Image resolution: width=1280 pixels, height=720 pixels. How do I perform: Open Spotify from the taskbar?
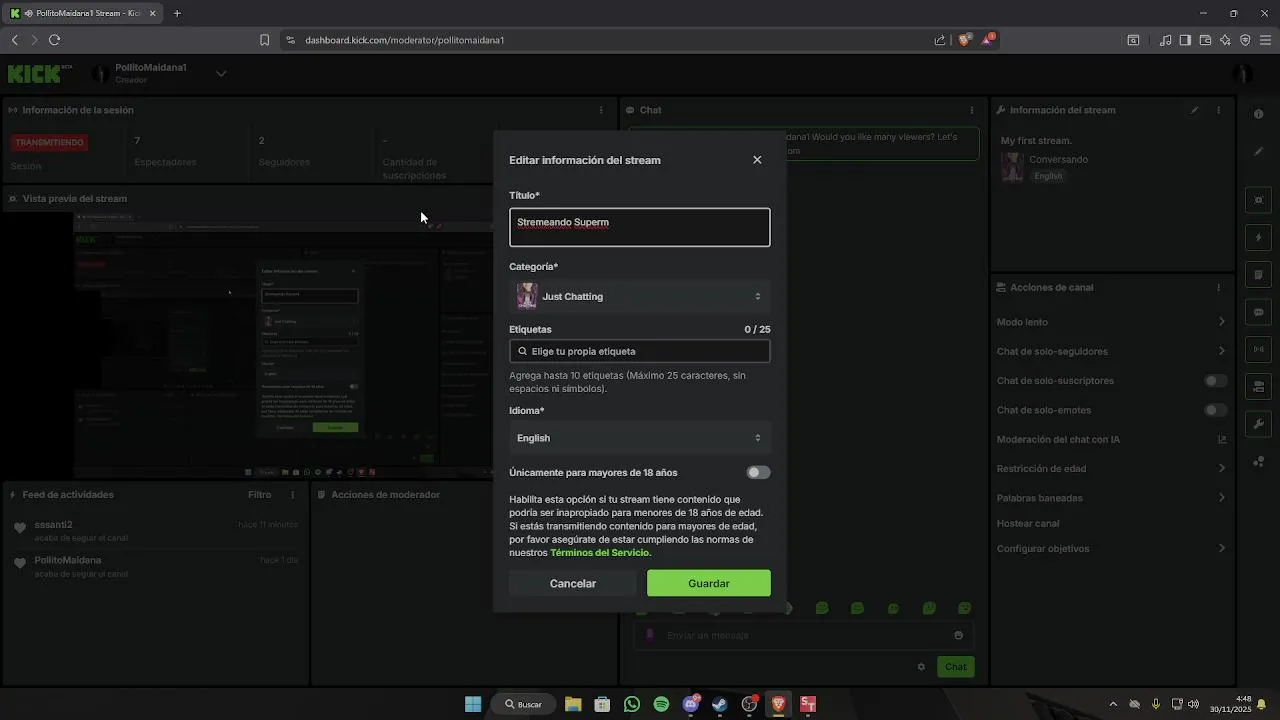pyautogui.click(x=661, y=704)
